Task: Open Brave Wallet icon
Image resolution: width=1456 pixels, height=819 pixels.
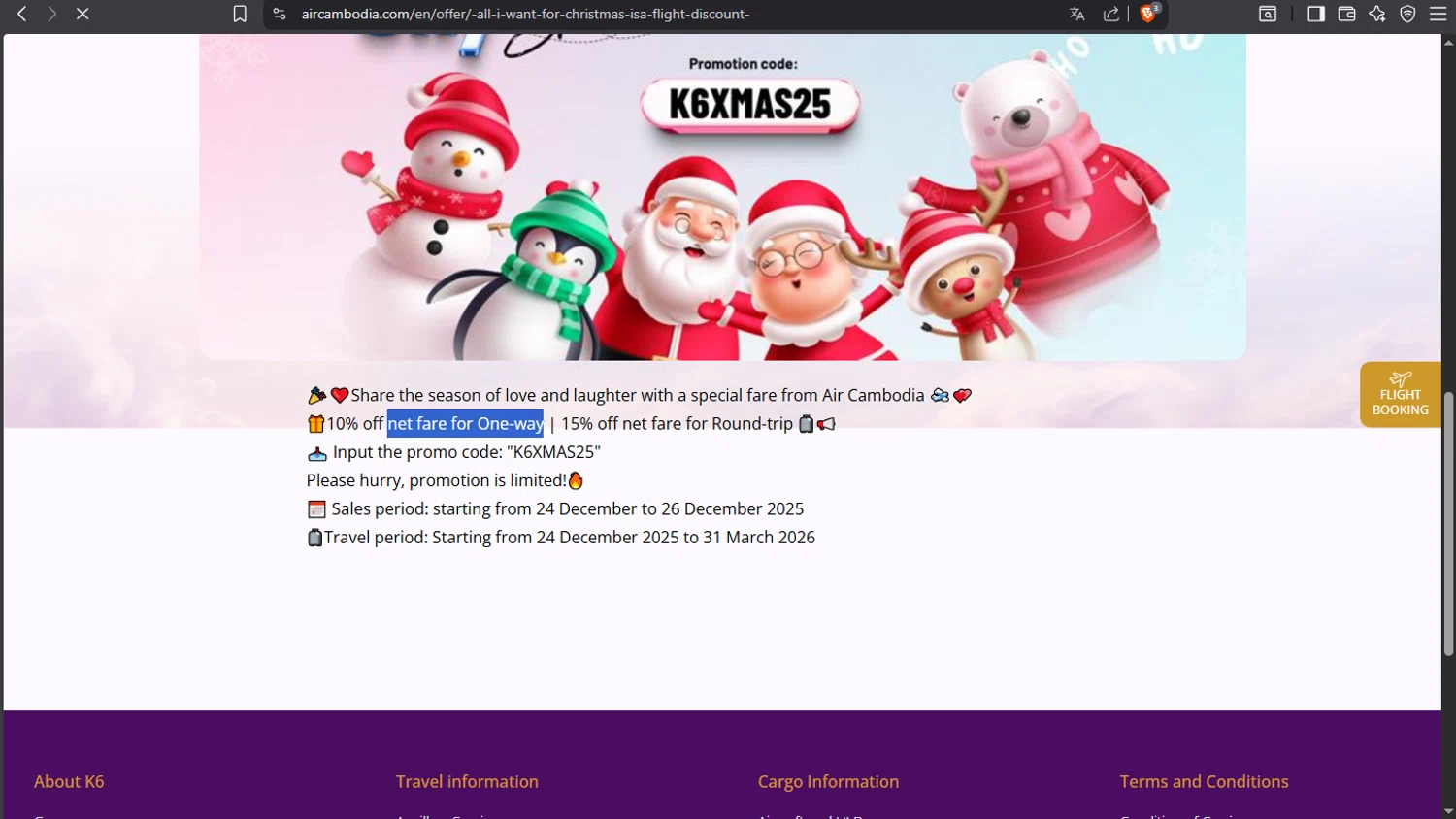Action: (x=1346, y=14)
